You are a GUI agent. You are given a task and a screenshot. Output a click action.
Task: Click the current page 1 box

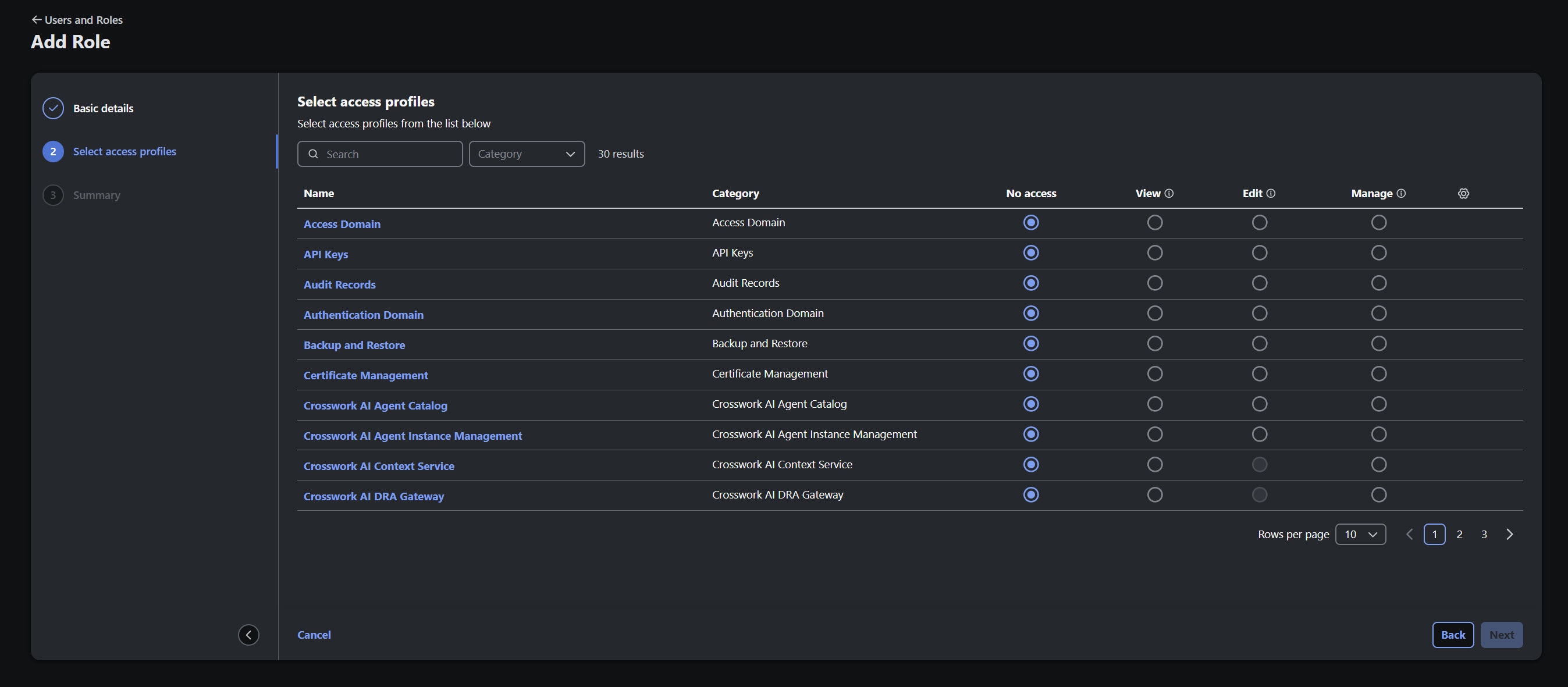click(1434, 534)
